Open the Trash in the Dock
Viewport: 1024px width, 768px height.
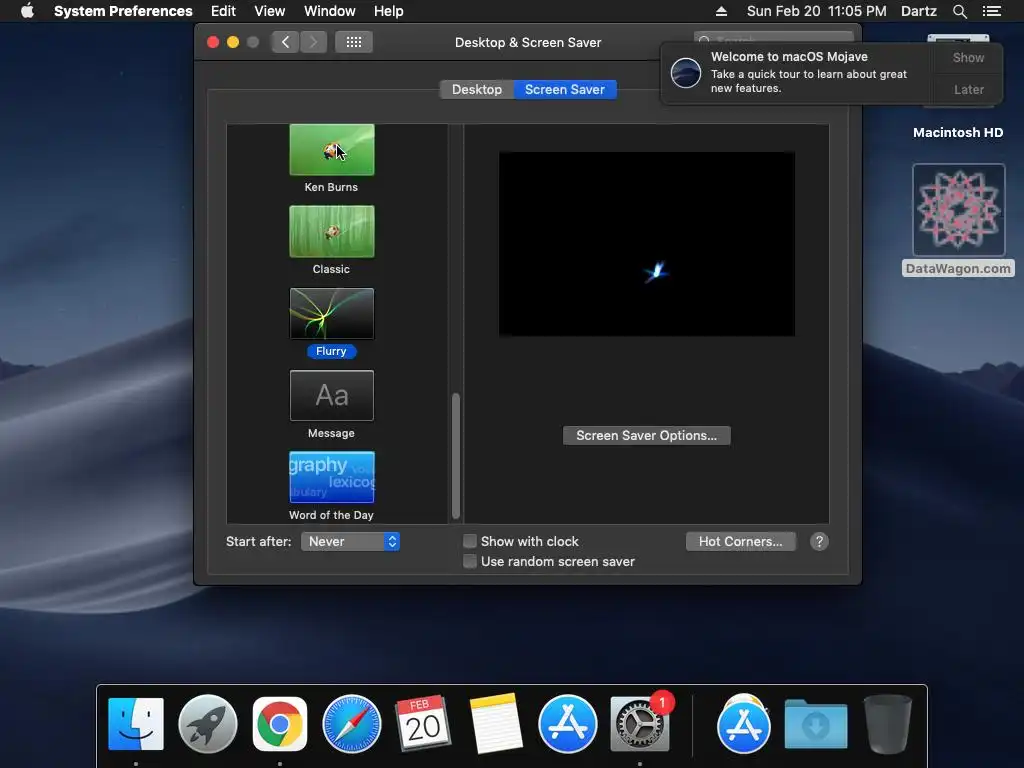[888, 724]
